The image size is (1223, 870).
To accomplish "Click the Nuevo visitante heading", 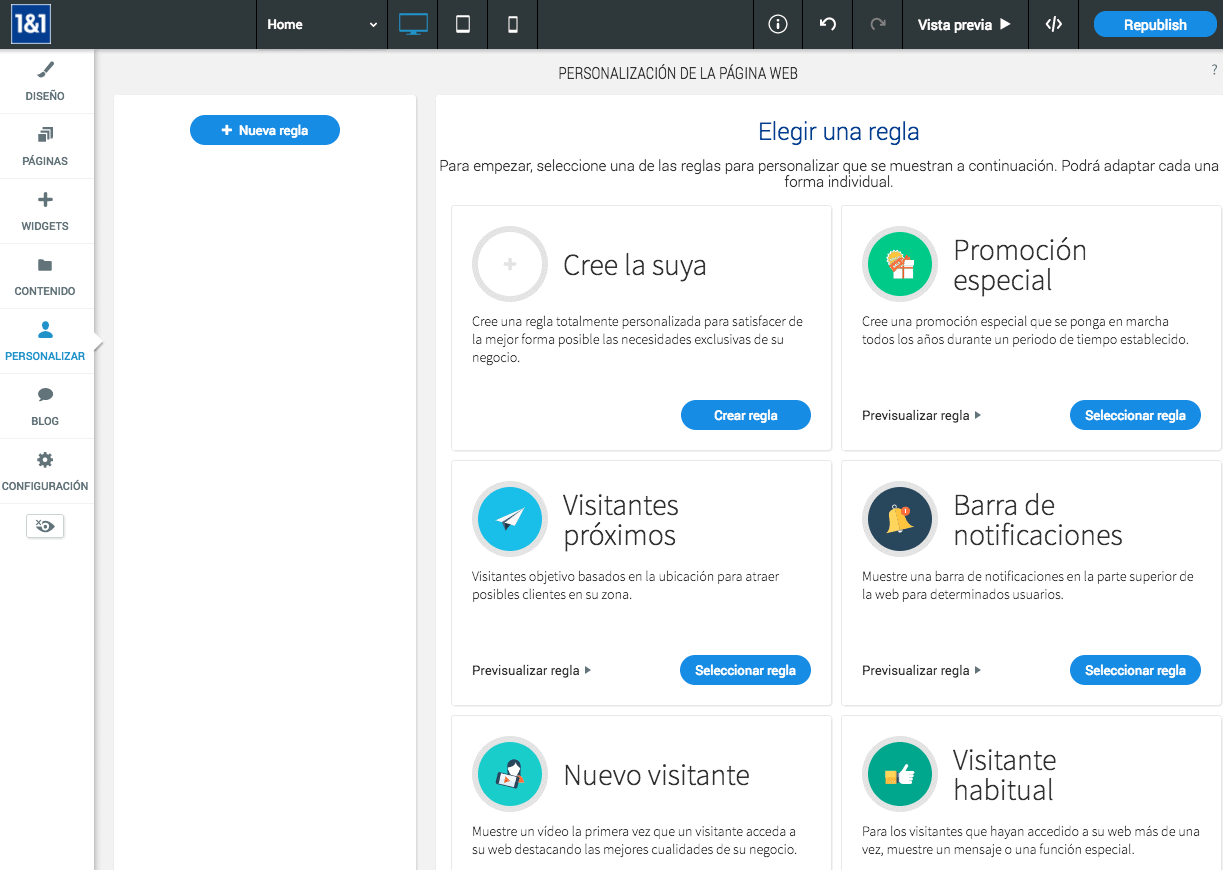I will (656, 775).
